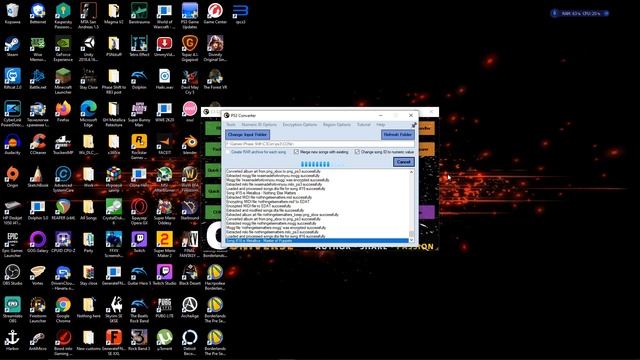
Task: Open the Skyrim SE SKSE shortcut
Action: (114, 309)
